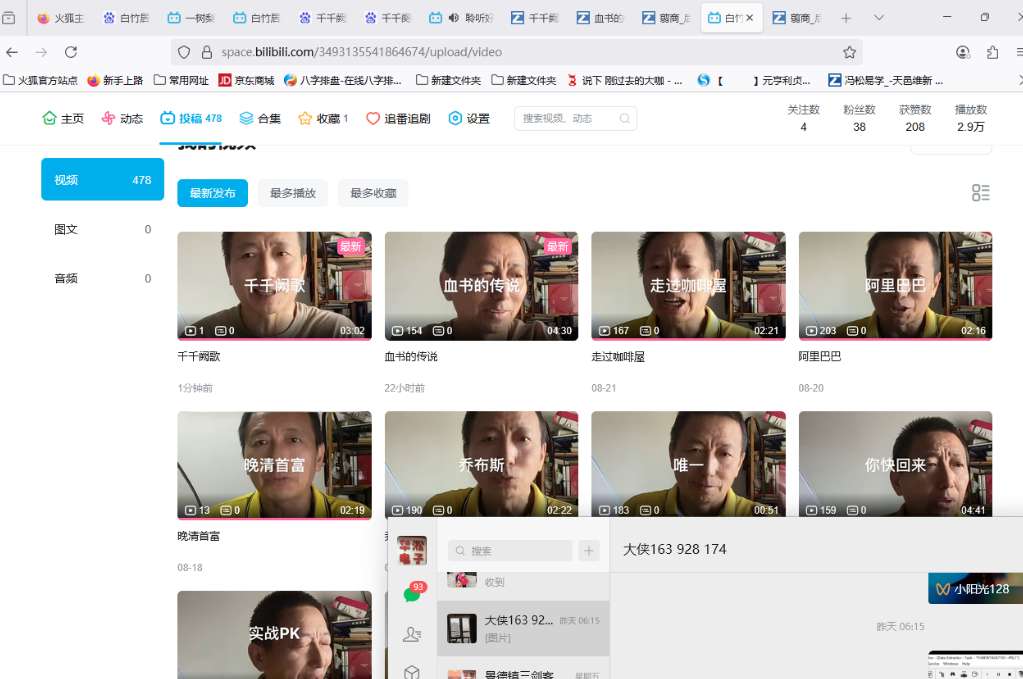This screenshot has width=1023, height=679.
Task: Click WeChat plus add button
Action: (588, 551)
